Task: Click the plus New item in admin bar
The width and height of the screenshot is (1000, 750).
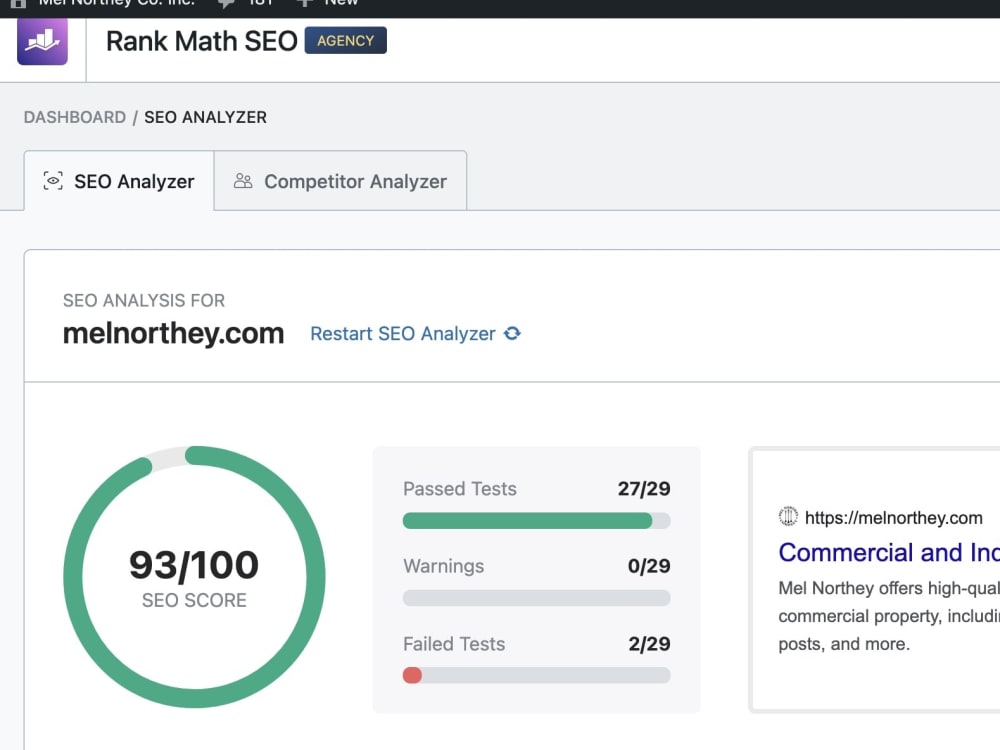Action: (329, 3)
